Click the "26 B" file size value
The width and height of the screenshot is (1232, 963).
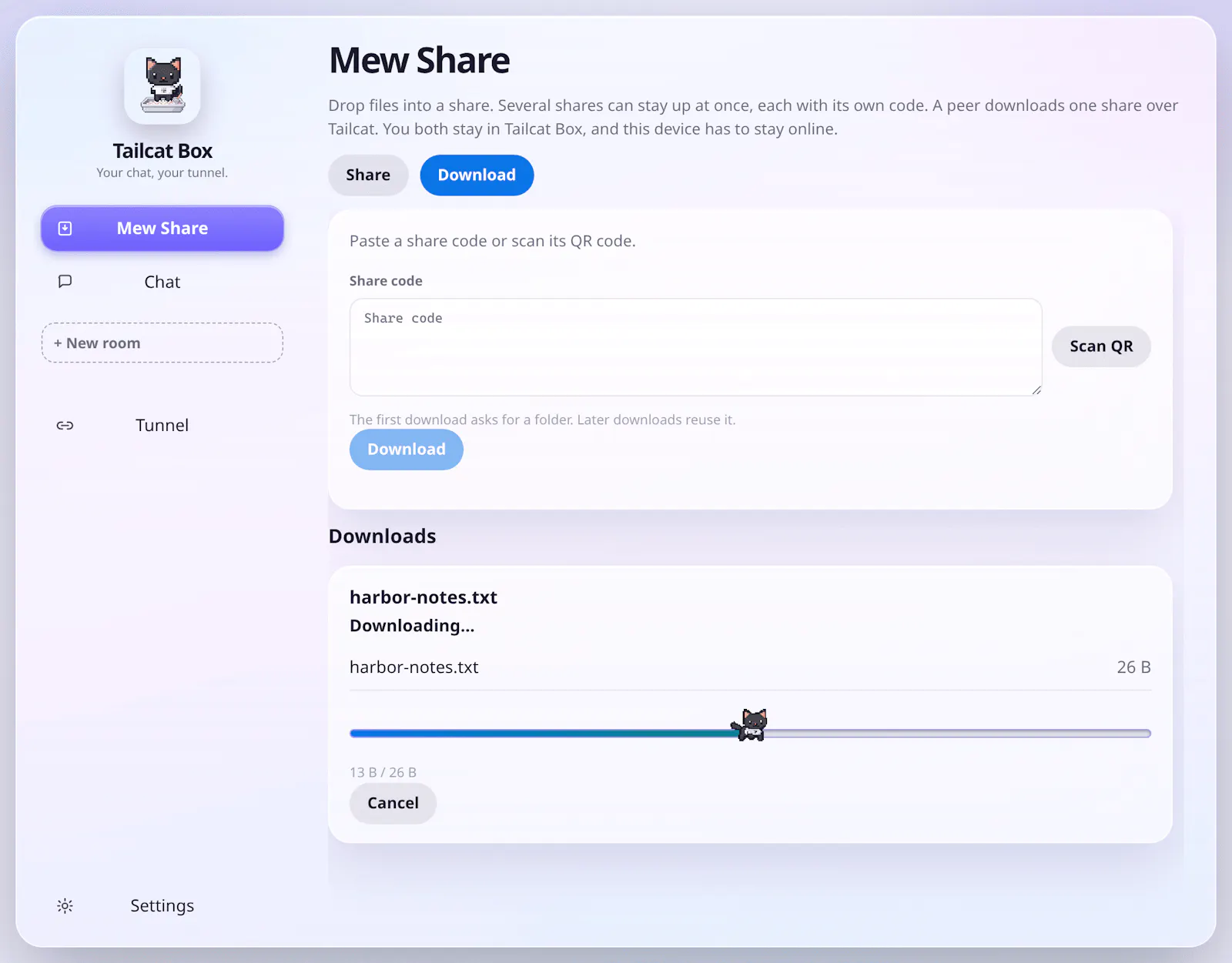1133,667
